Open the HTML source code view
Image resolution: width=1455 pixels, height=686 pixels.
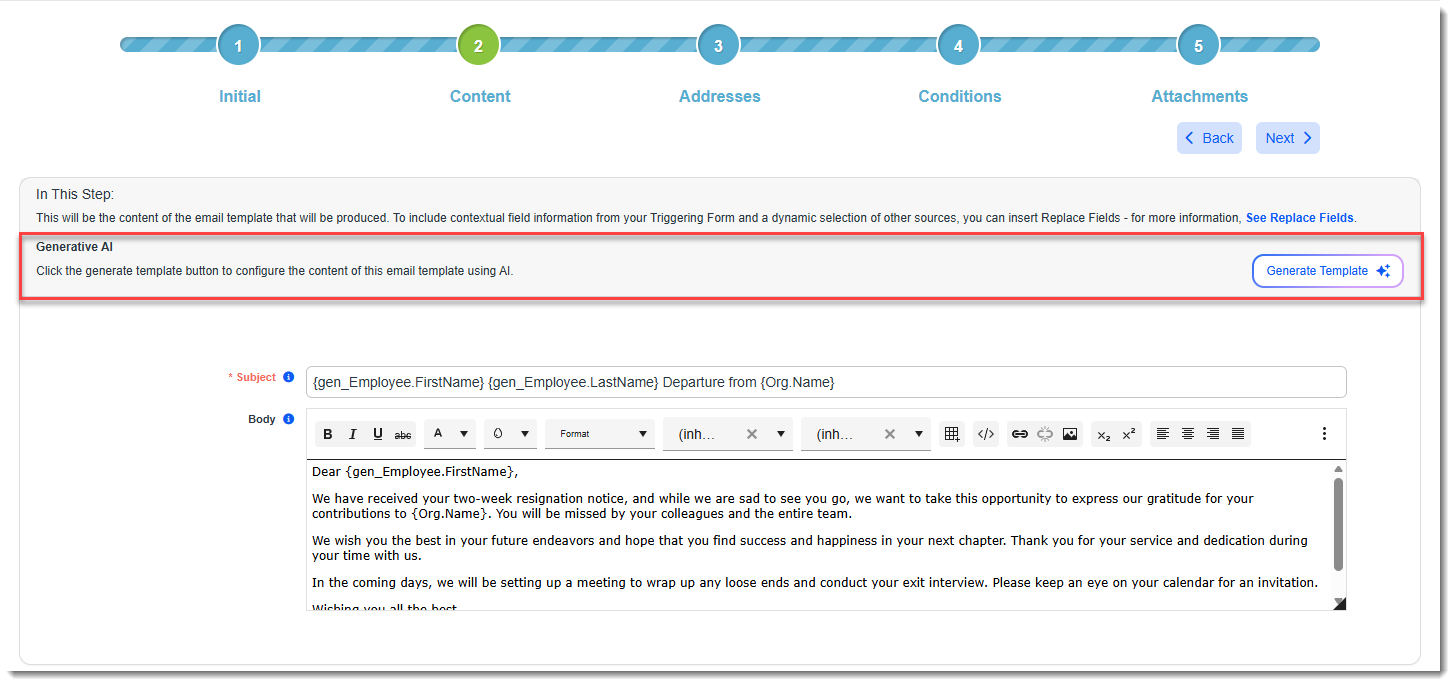click(986, 434)
